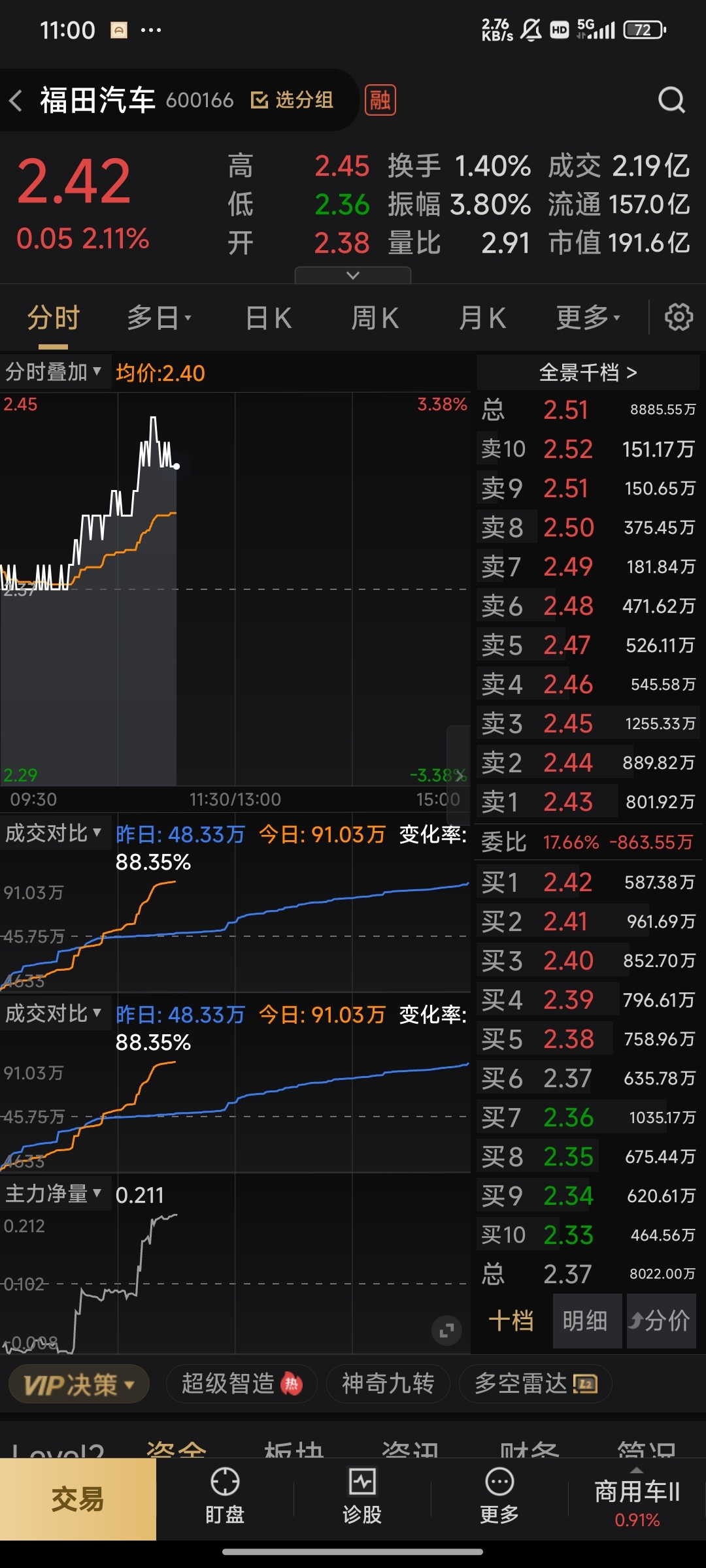Tap the battery indicator showing 72
The image size is (706, 1568).
tap(645, 29)
